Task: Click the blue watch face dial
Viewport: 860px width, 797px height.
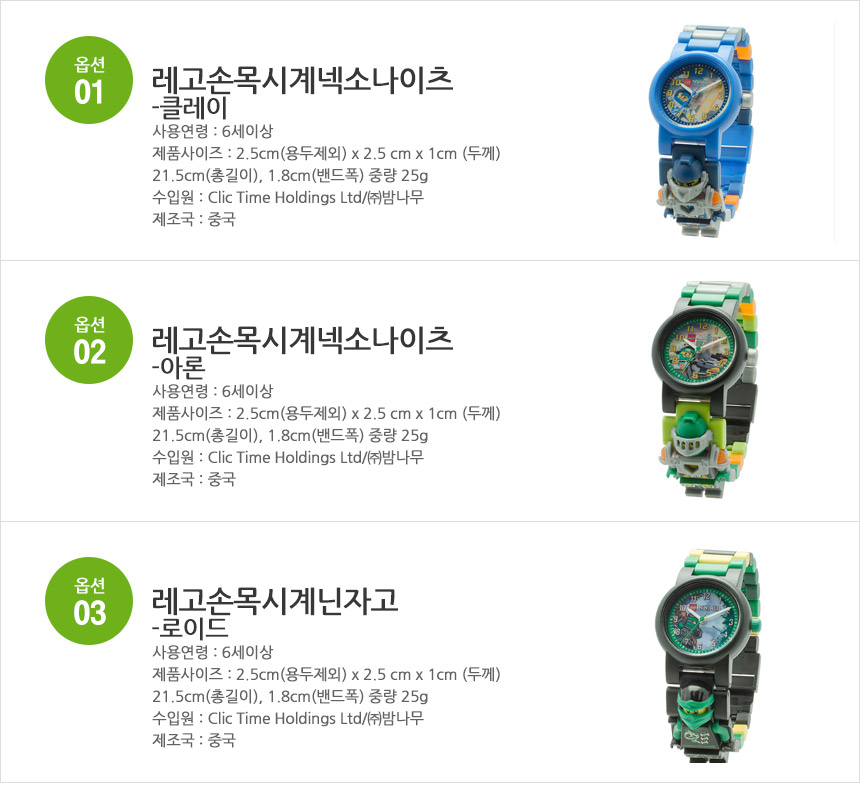Action: point(690,93)
